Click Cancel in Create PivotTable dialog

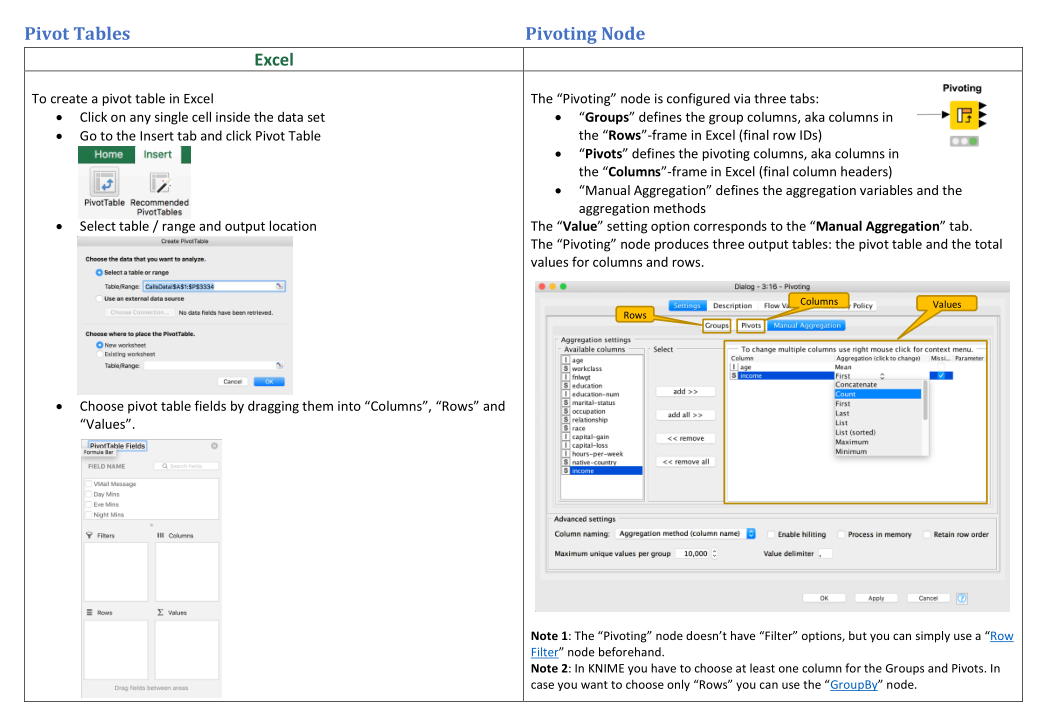(232, 381)
